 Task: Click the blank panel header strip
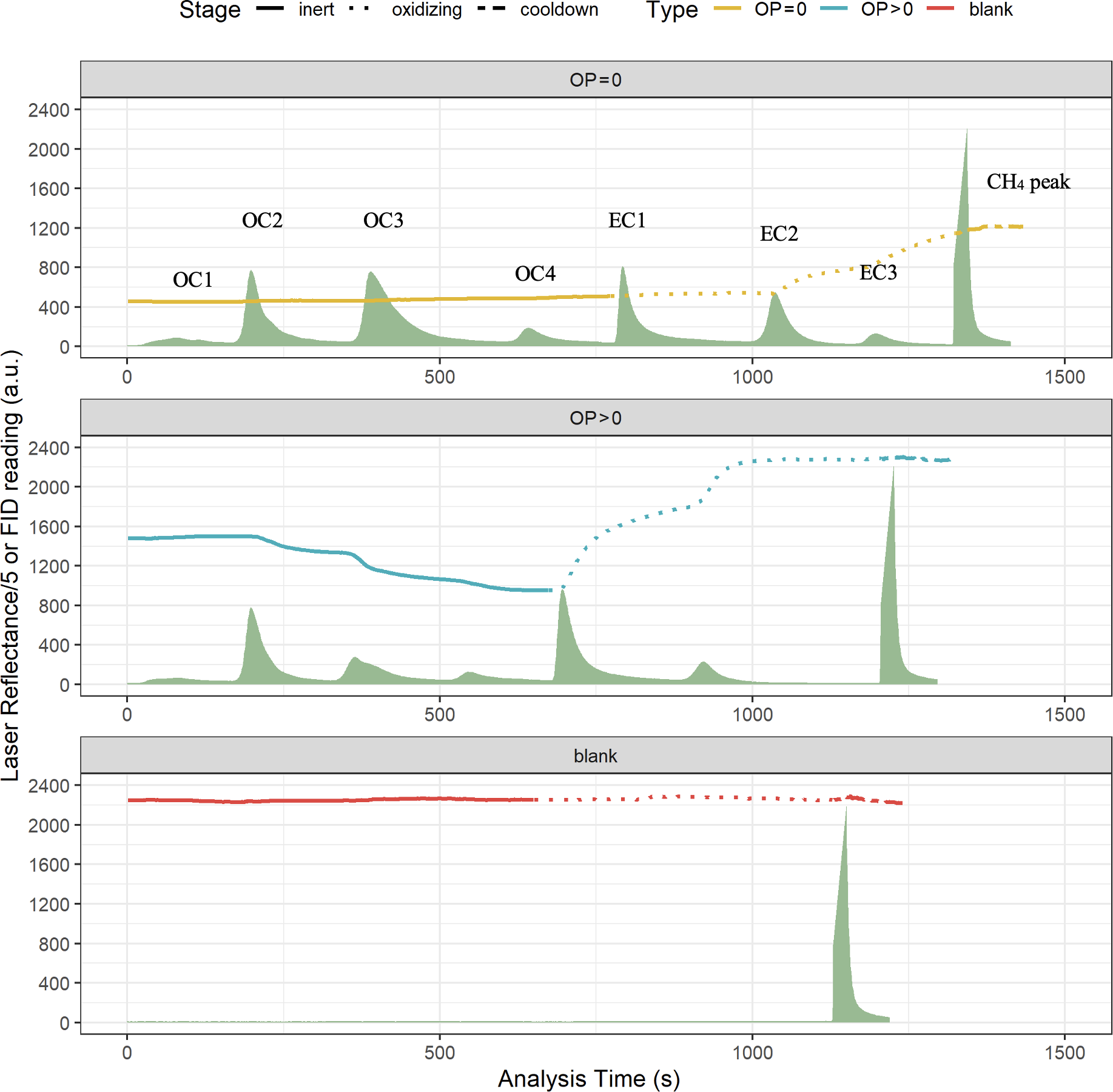coord(596,756)
